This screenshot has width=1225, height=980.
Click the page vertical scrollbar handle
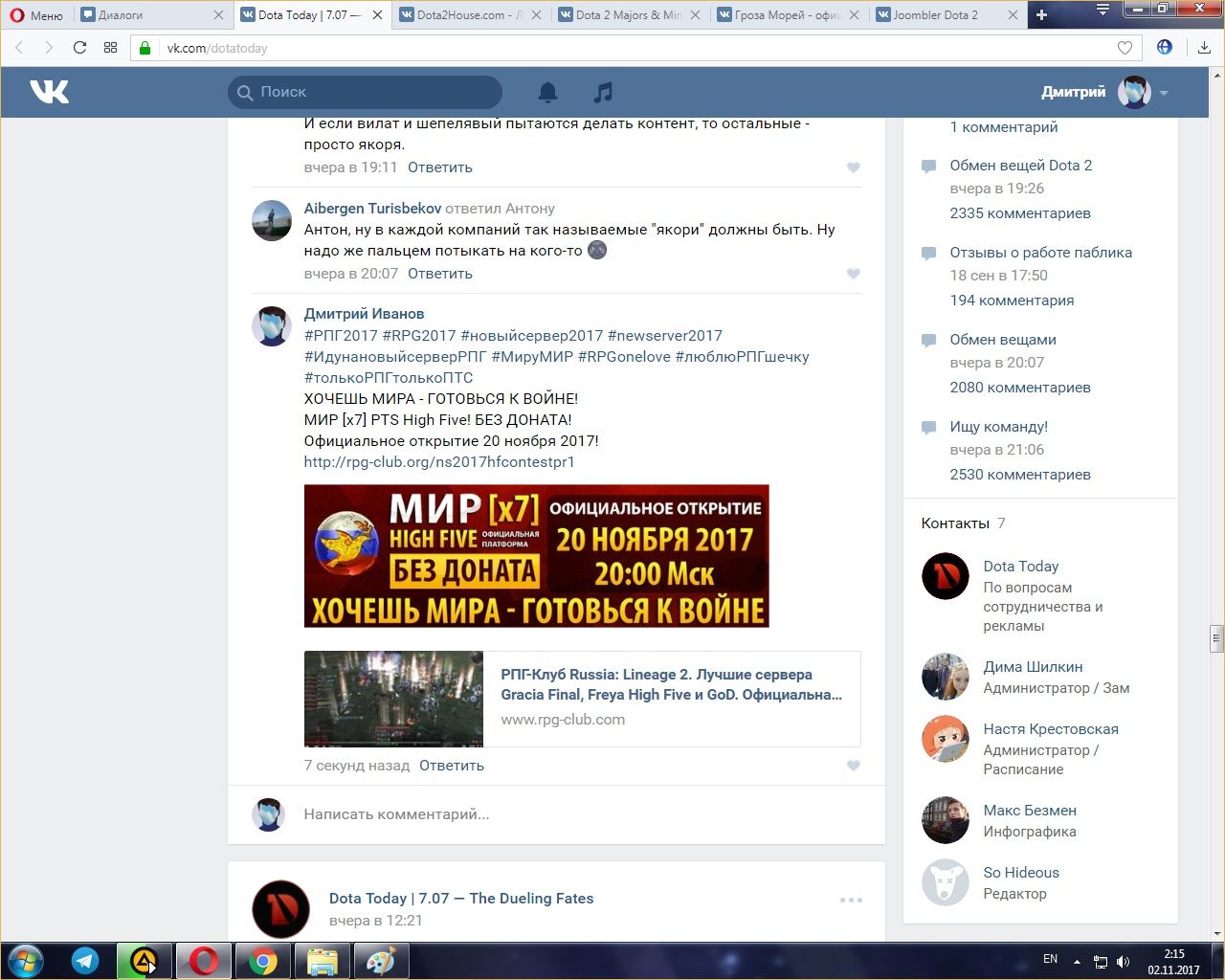point(1217,638)
